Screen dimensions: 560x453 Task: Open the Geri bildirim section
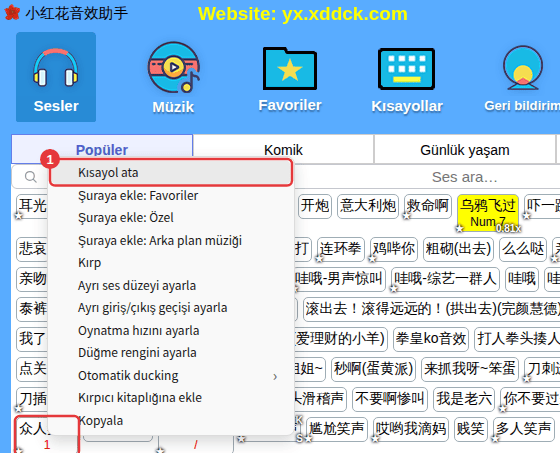(522, 79)
